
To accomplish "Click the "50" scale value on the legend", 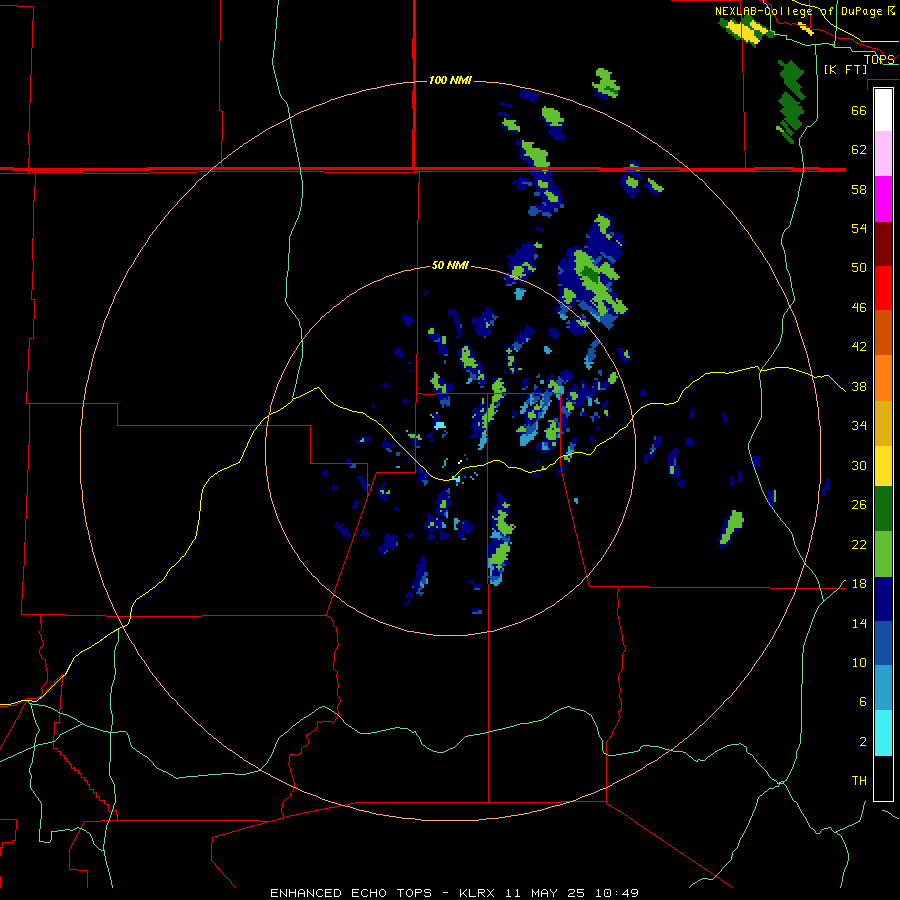I will click(x=859, y=267).
